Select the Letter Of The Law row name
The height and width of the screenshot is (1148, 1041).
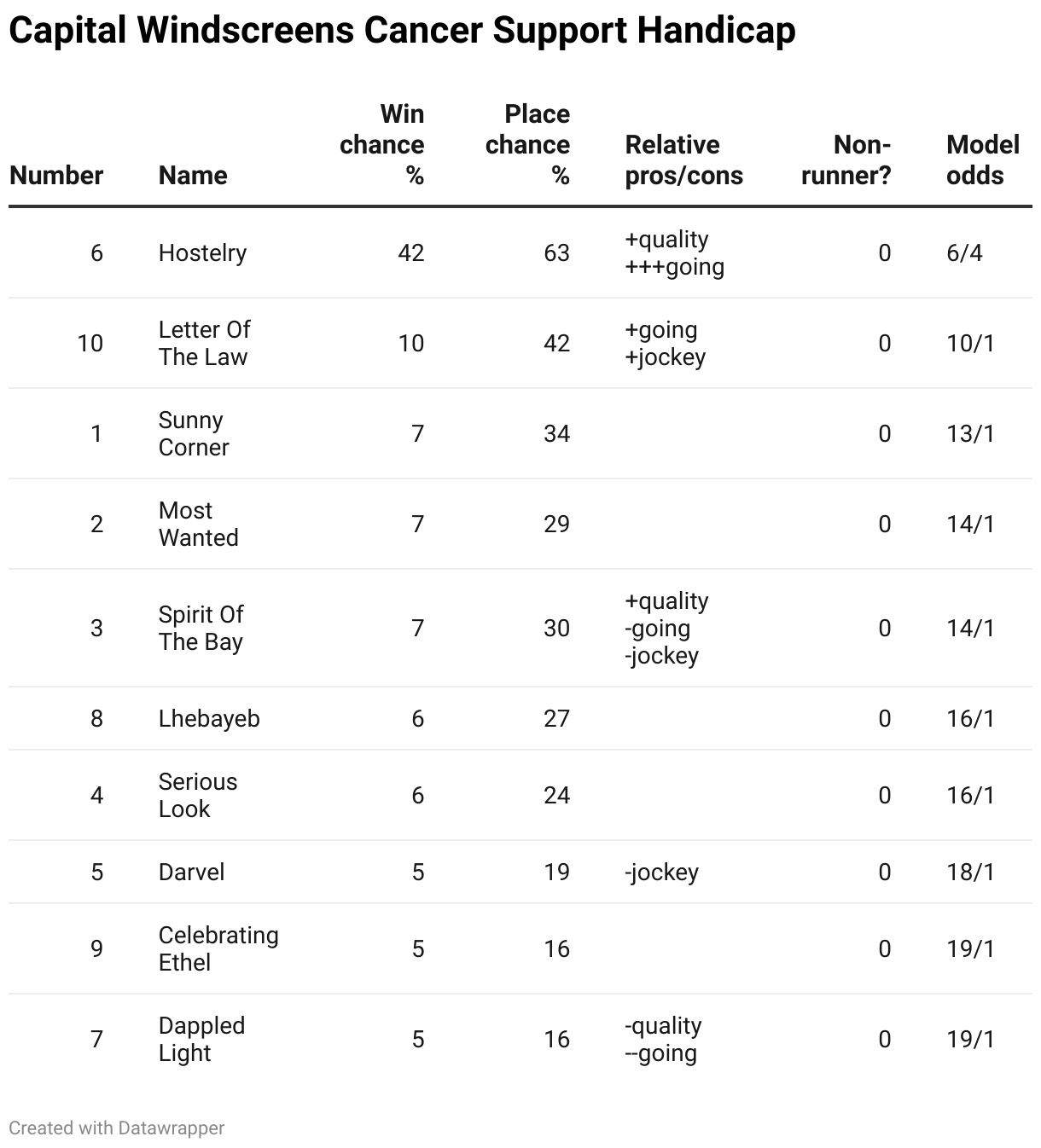pos(204,343)
